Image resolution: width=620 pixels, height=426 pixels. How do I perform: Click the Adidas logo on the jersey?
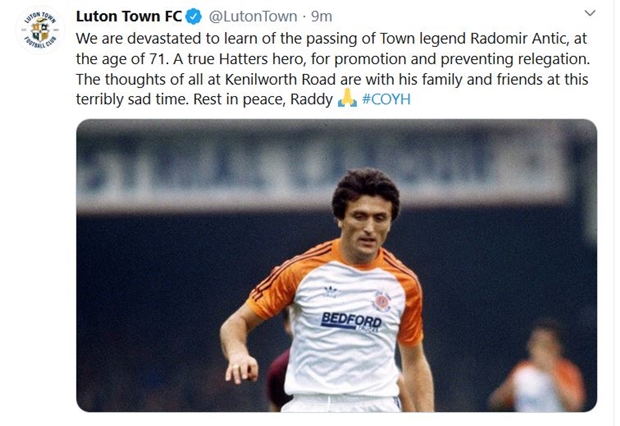330,292
